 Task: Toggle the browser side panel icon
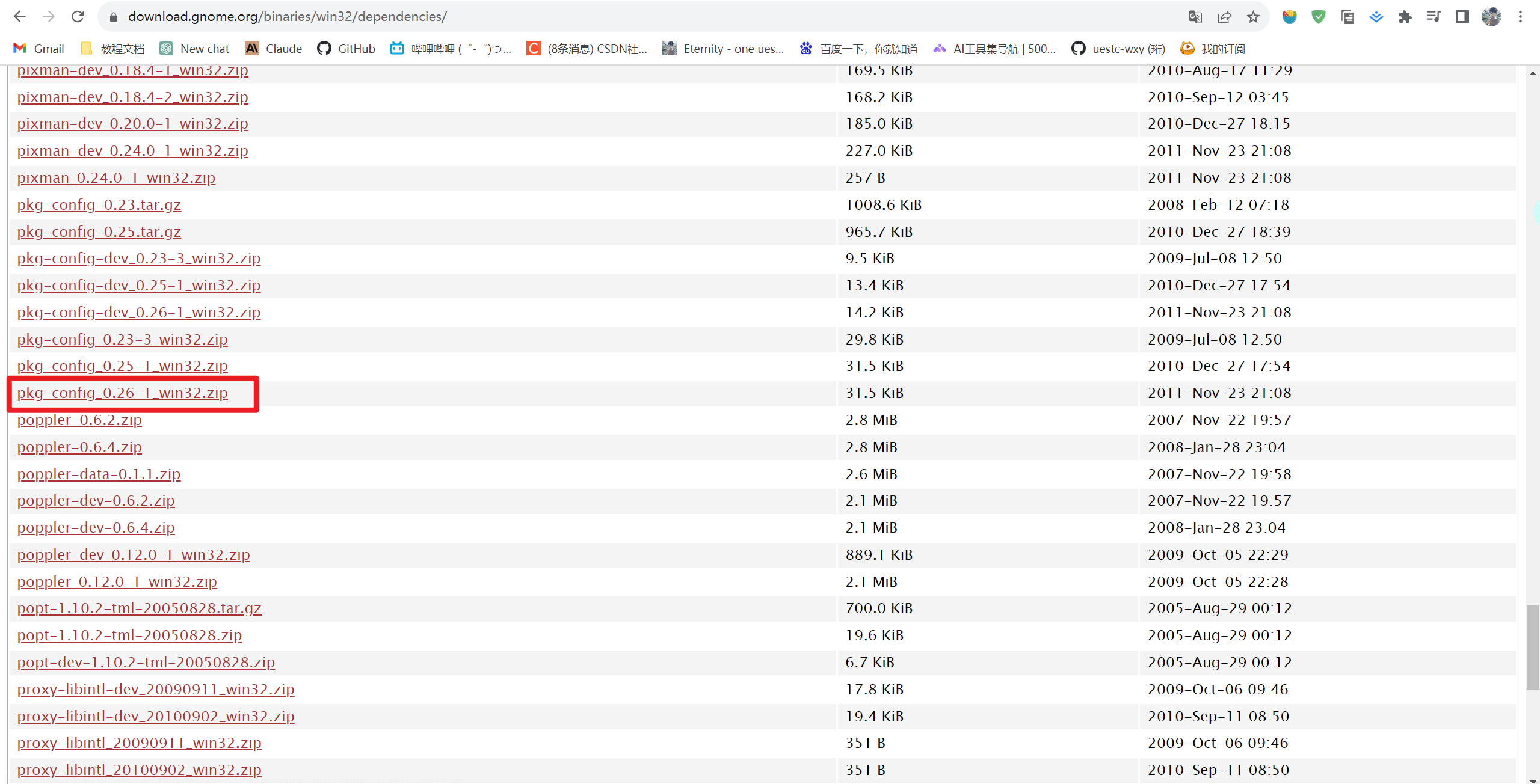[x=1462, y=17]
